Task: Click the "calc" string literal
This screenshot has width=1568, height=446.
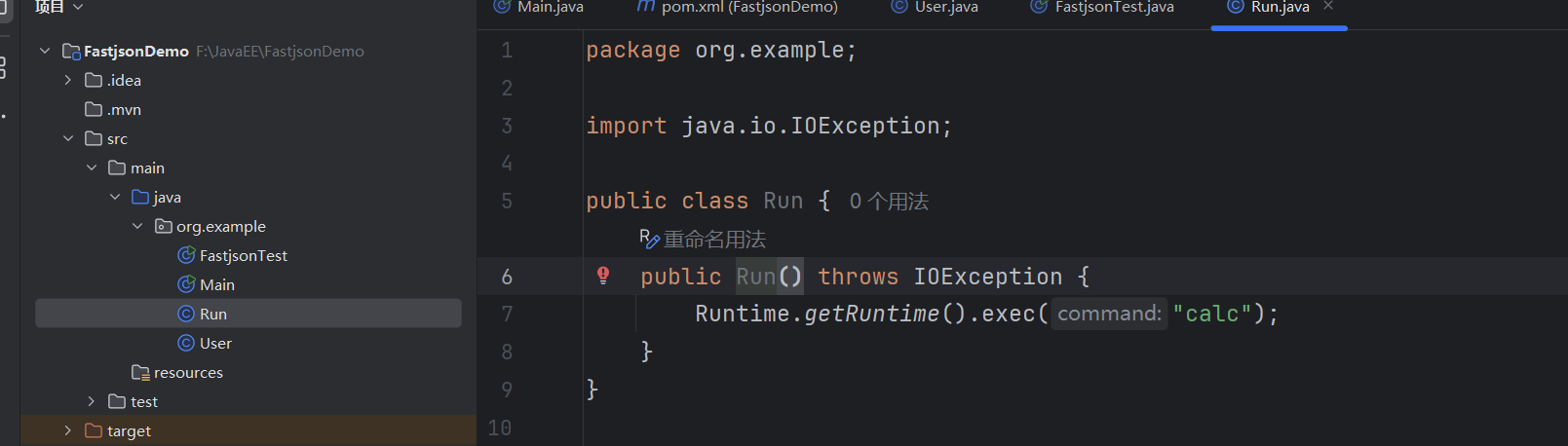Action: (x=1211, y=315)
